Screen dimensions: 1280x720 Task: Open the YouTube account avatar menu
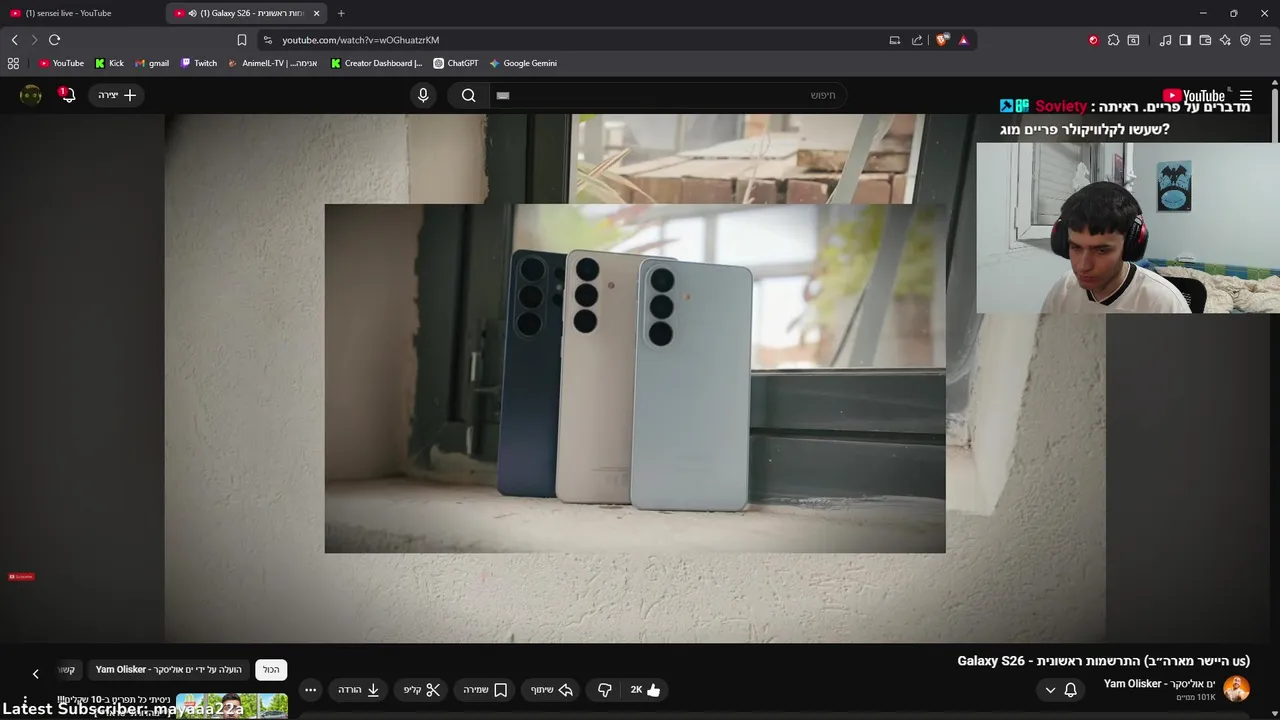(31, 95)
